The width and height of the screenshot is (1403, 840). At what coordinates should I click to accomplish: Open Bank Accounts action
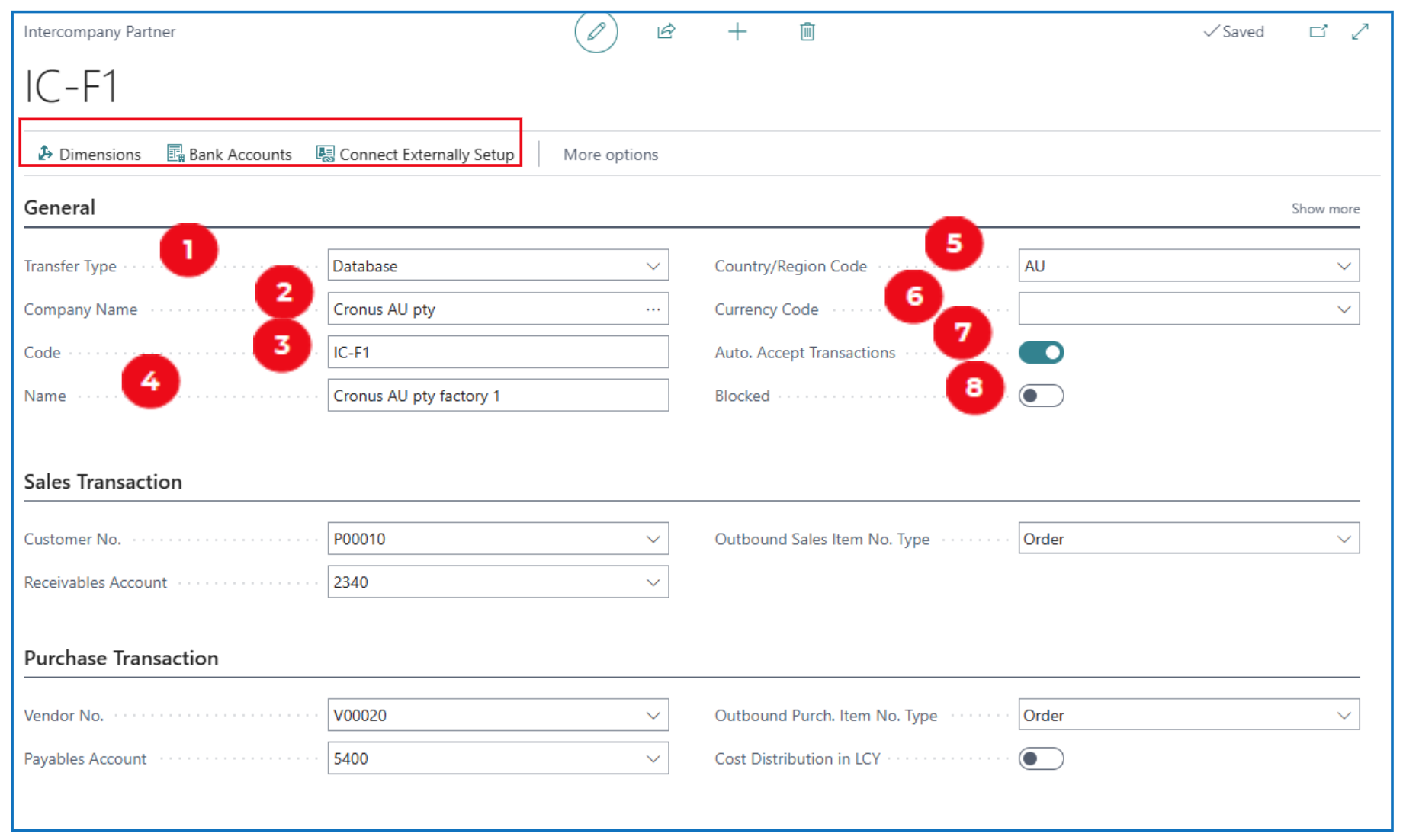(x=230, y=154)
